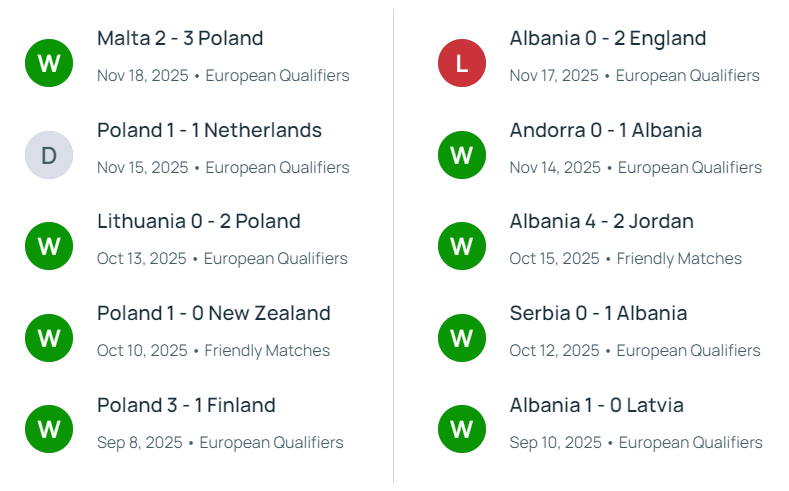Image resolution: width=789 pixels, height=491 pixels.
Task: Open the Poland 1 - 1 Netherlands match
Action: (x=209, y=131)
